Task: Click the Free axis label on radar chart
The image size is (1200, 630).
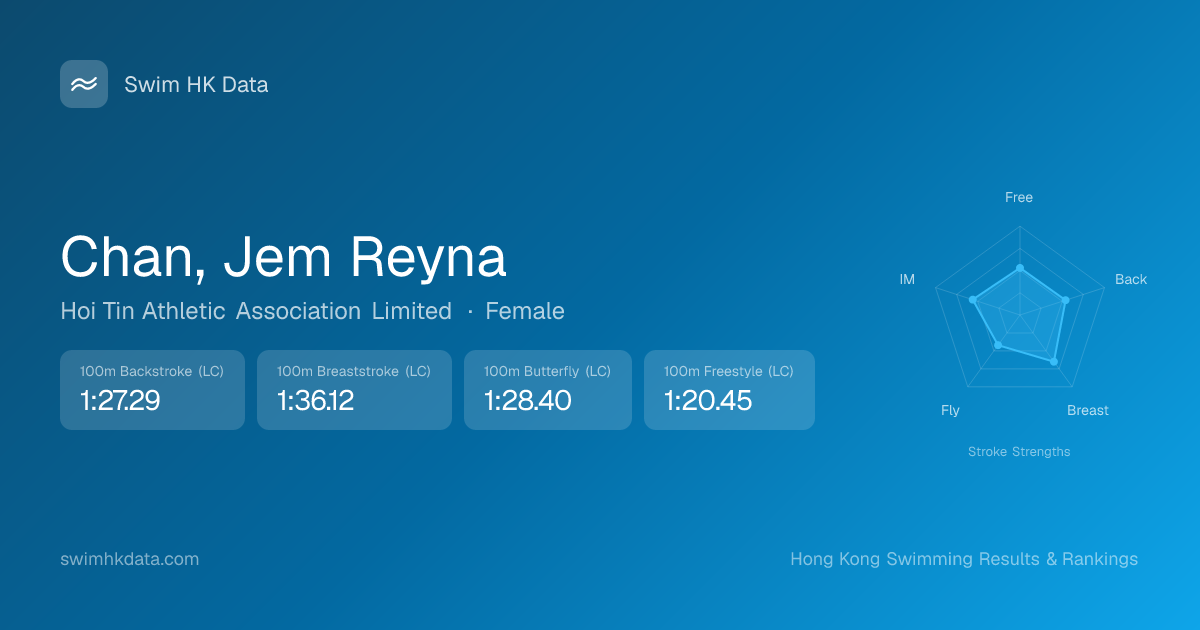Action: [1018, 197]
